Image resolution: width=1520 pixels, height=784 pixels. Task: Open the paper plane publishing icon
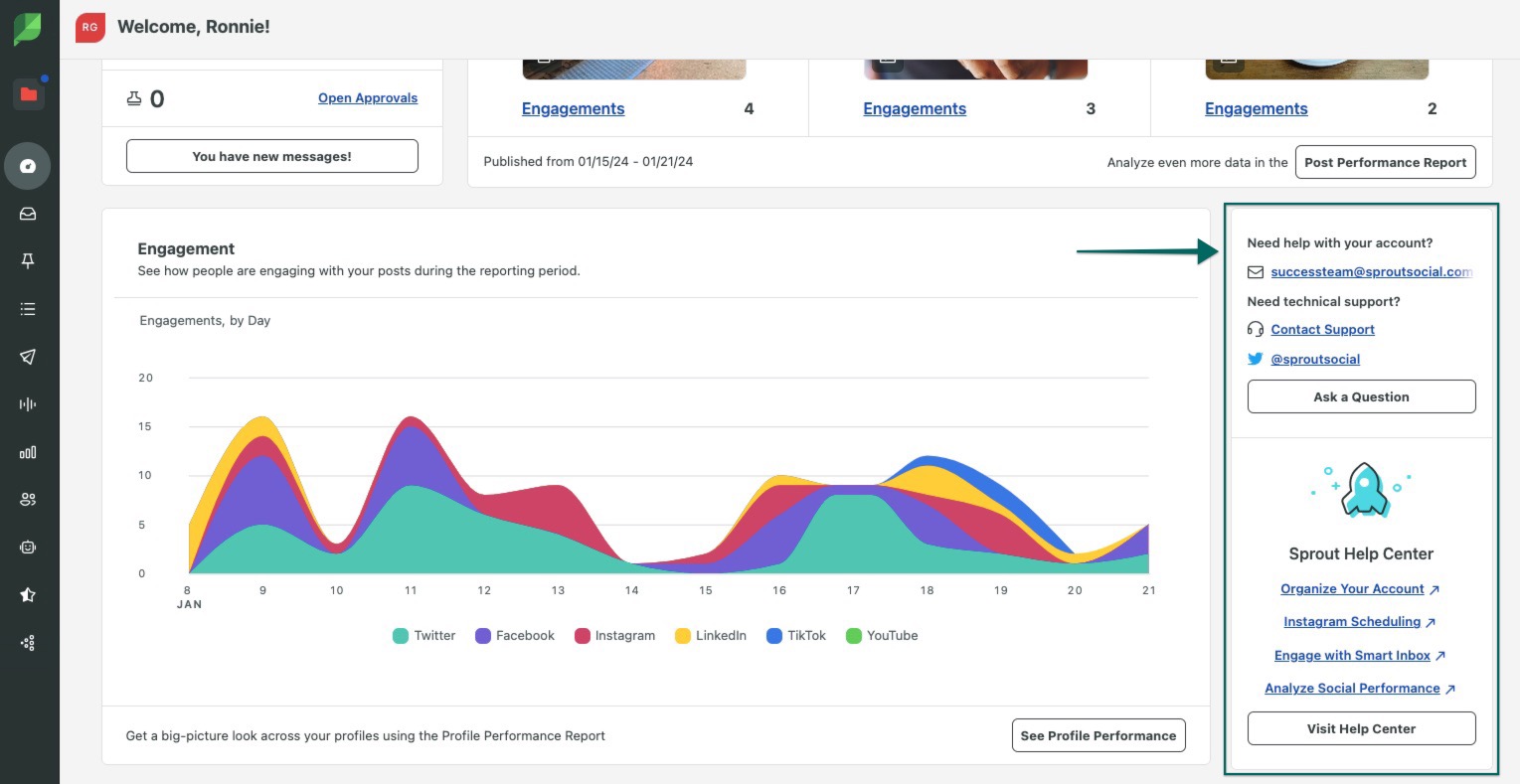point(28,357)
